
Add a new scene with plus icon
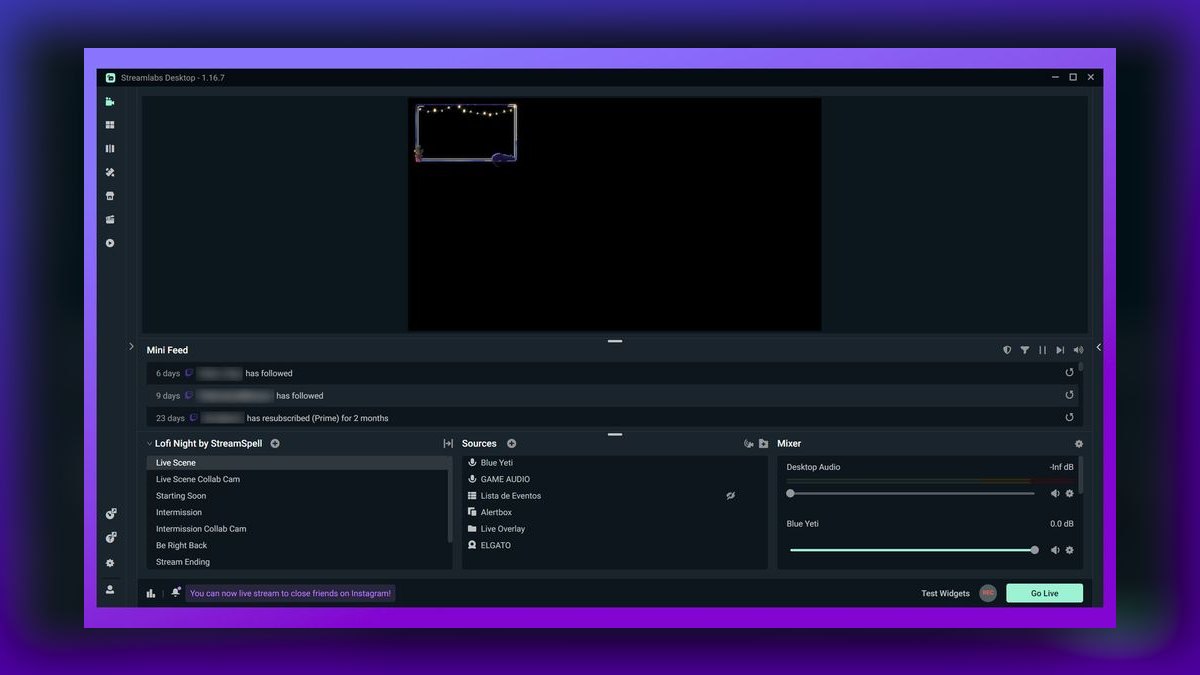tap(275, 443)
